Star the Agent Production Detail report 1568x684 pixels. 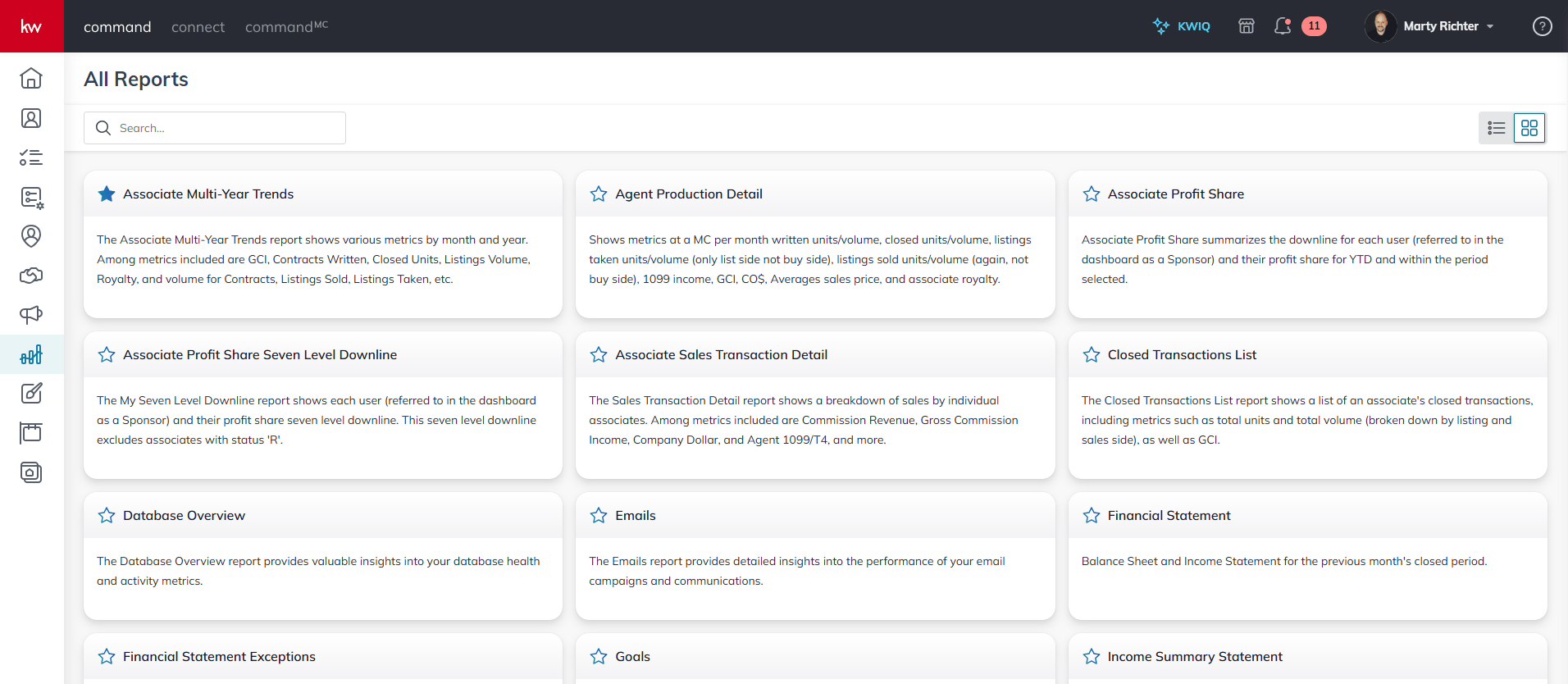599,194
